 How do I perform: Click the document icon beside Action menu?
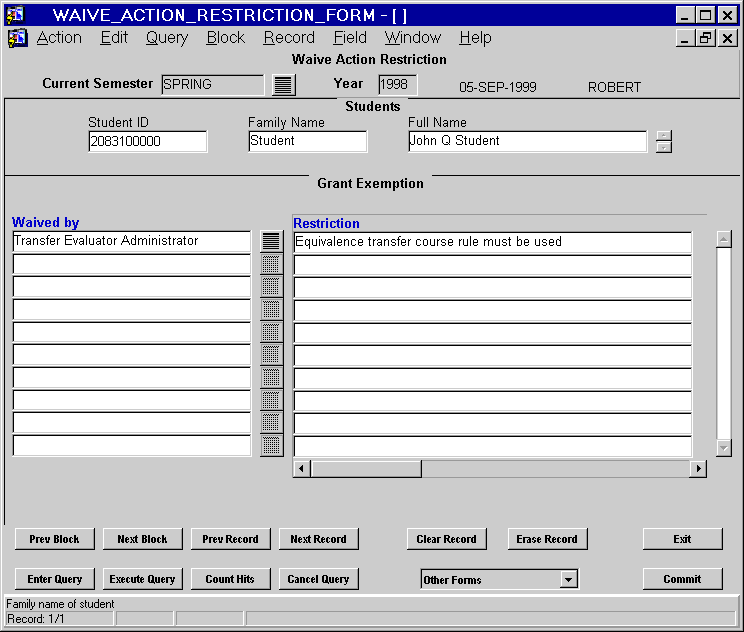(x=17, y=38)
